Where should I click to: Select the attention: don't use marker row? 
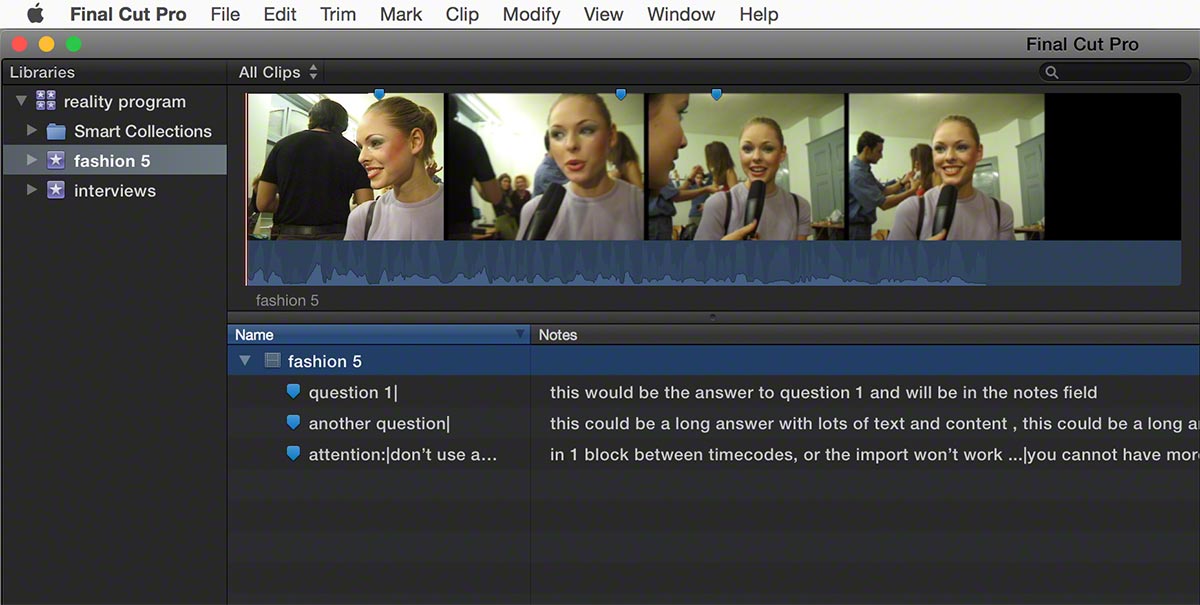pos(714,455)
